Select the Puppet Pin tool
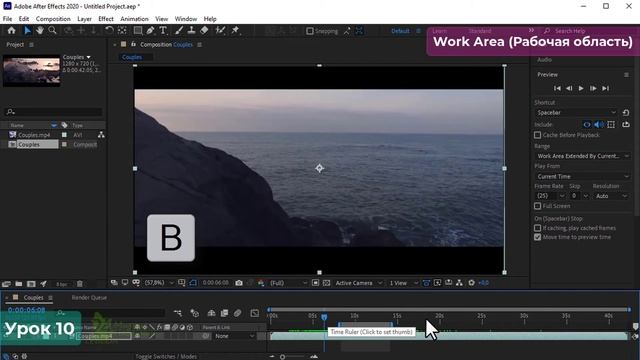This screenshot has width=640, height=360. coord(236,31)
